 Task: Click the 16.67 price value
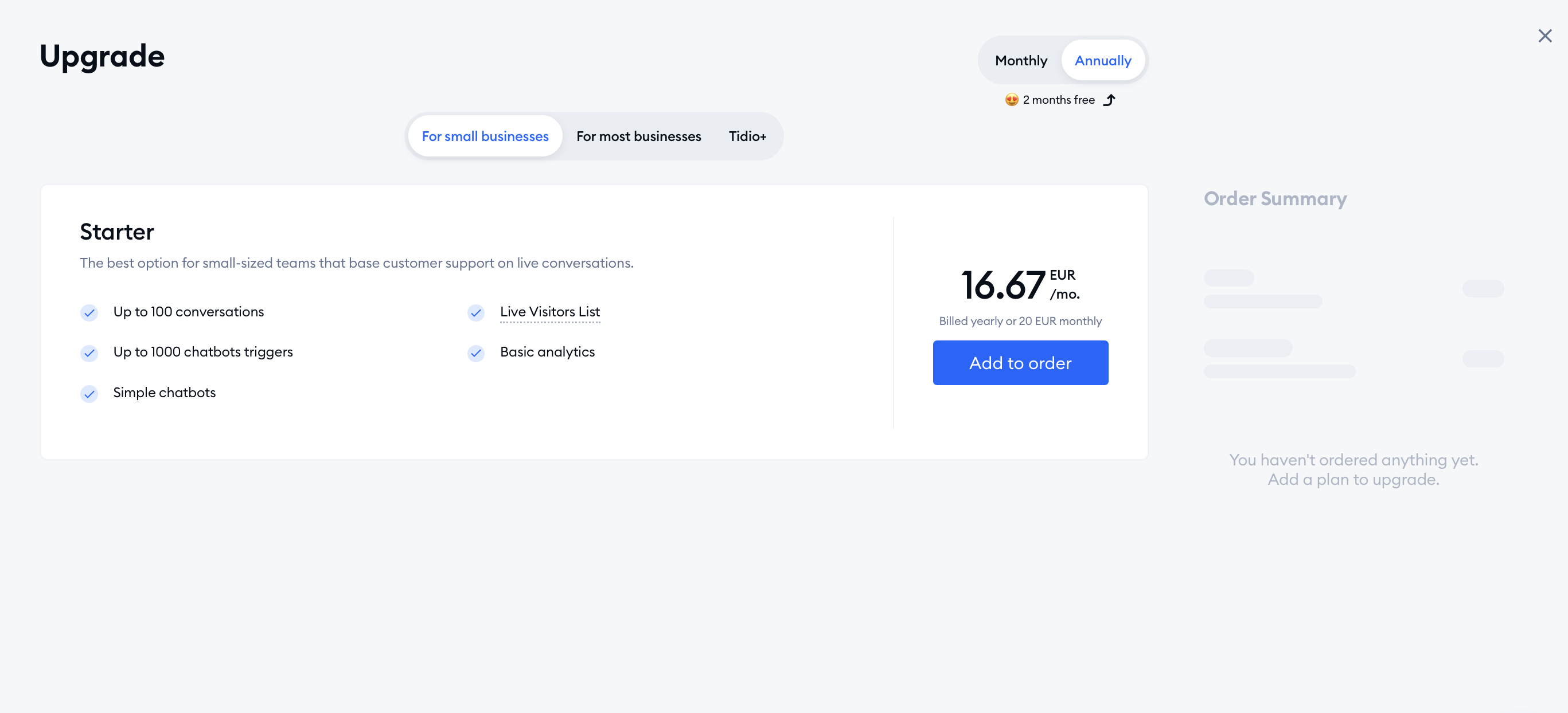click(1003, 285)
